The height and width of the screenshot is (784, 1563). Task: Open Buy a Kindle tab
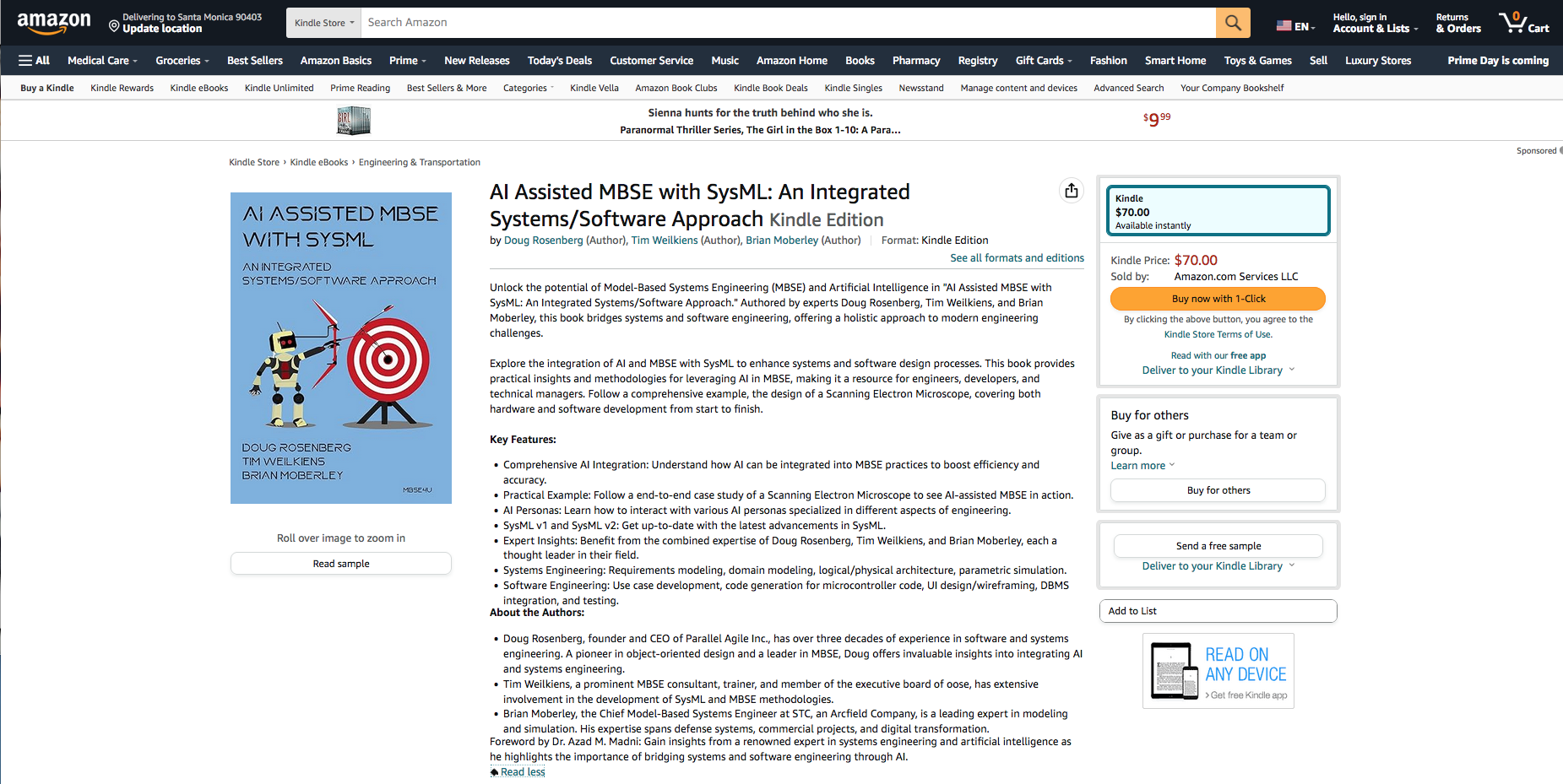click(x=47, y=88)
